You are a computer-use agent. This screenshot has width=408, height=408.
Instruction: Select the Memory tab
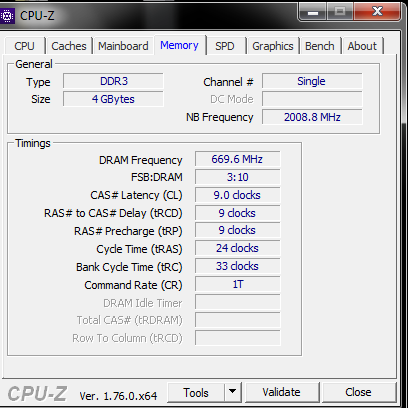point(179,45)
